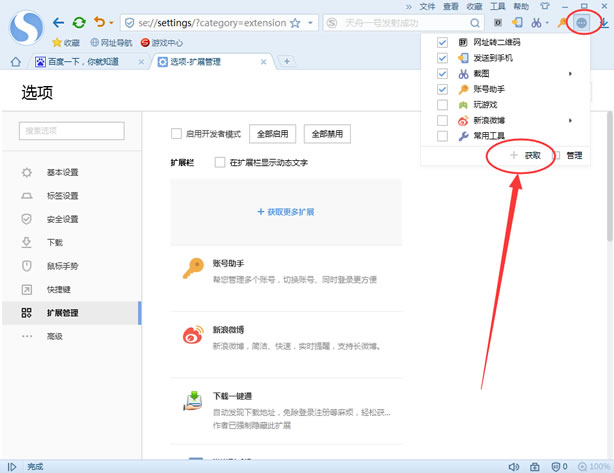Click the home icon left of the tabs
614x473 pixels.
coord(16,61)
